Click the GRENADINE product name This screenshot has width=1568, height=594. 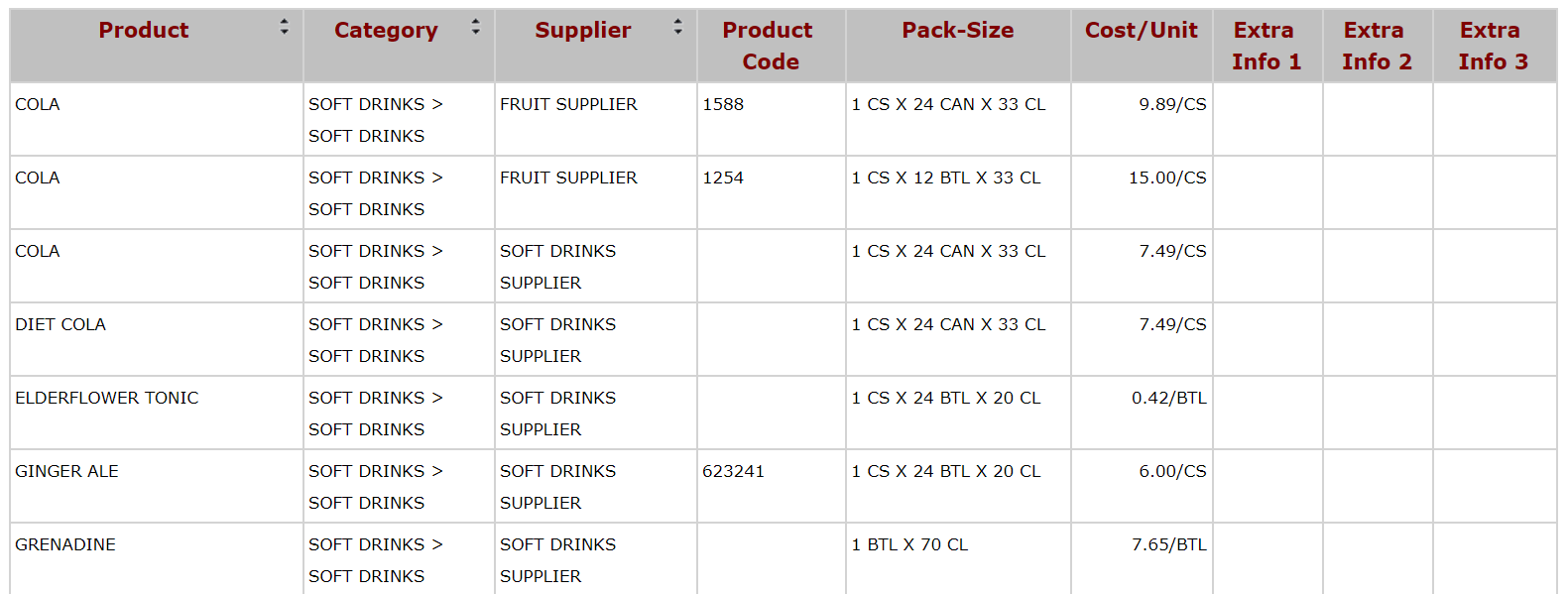pos(64,543)
